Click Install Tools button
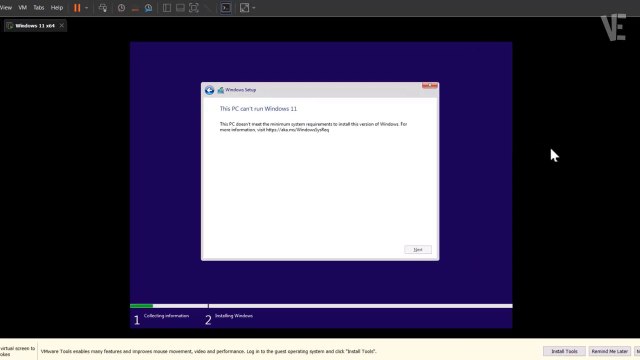Screen dimensions: 640x360 coord(564,351)
